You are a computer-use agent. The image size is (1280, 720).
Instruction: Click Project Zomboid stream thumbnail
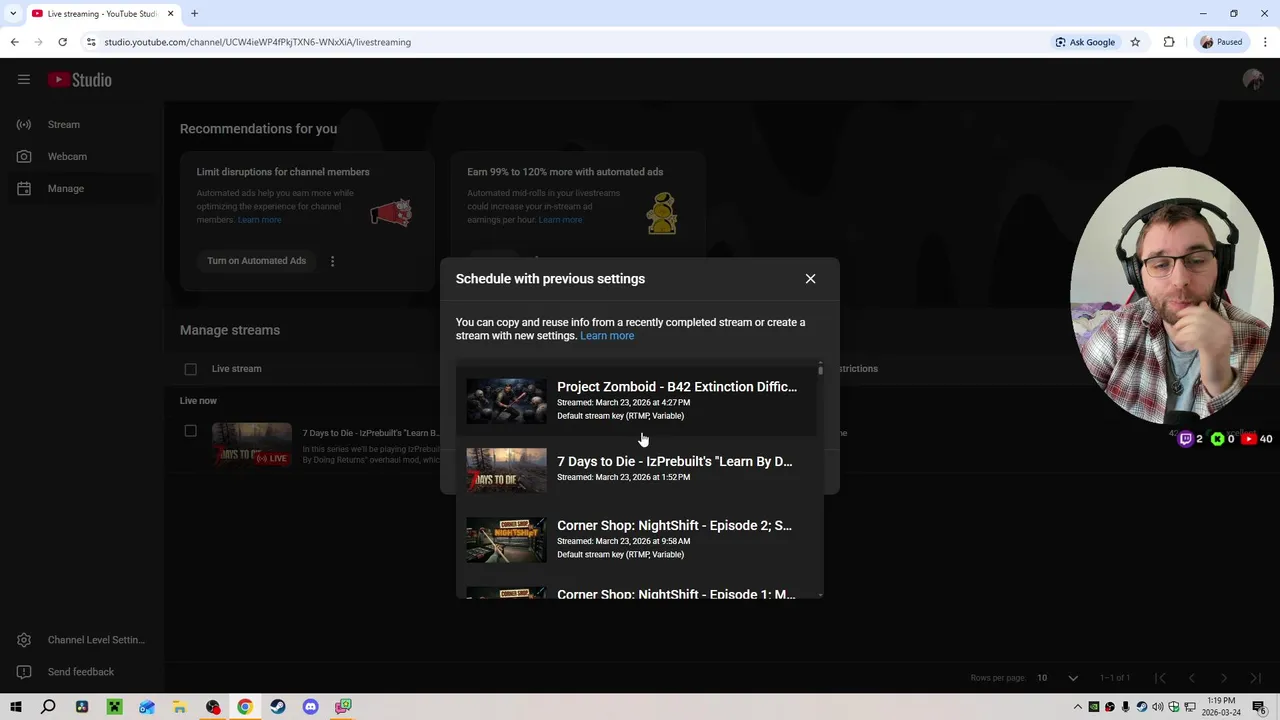pyautogui.click(x=506, y=400)
